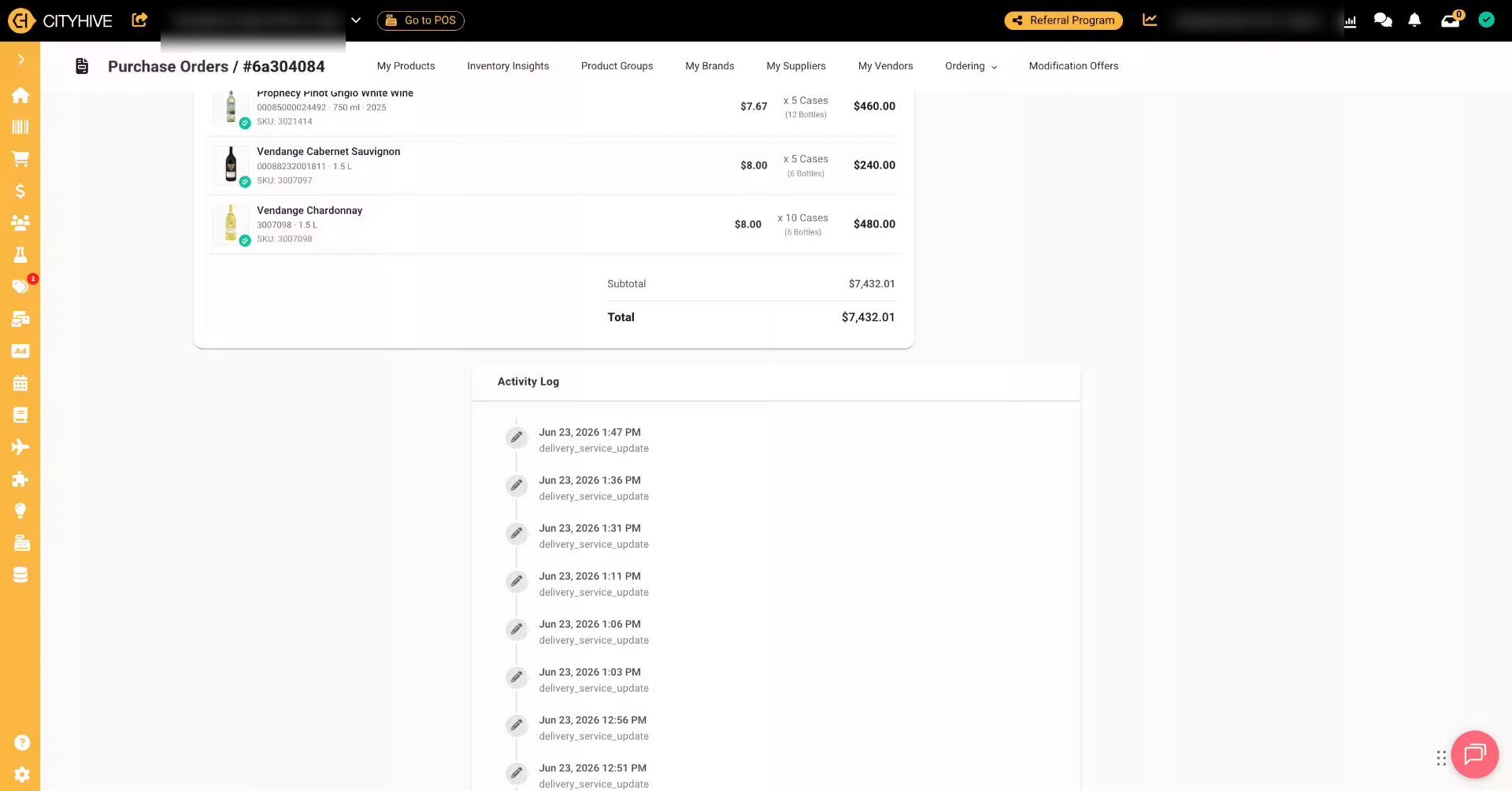Switch to the My Products tab

[406, 66]
